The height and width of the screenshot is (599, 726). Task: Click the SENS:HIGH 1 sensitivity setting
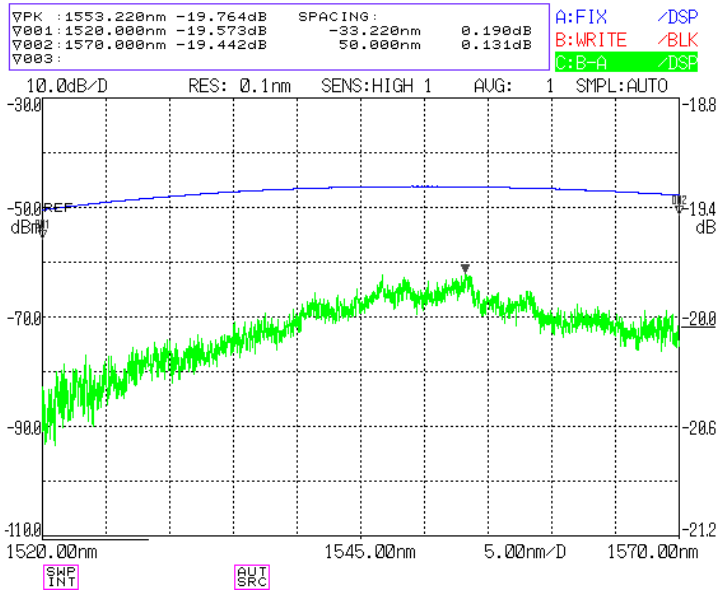tap(376, 86)
